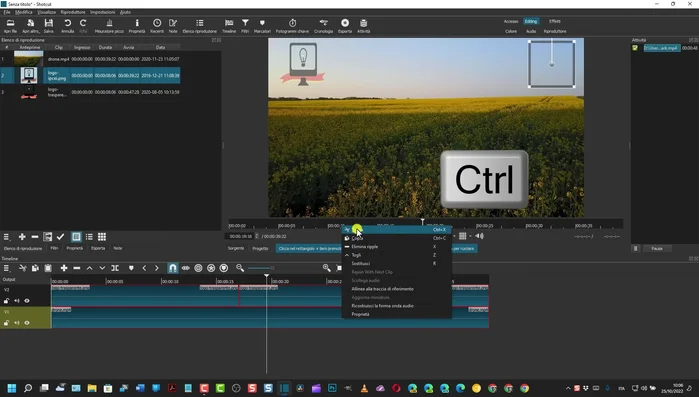Open the Attività toolbar icon

(x=363, y=26)
